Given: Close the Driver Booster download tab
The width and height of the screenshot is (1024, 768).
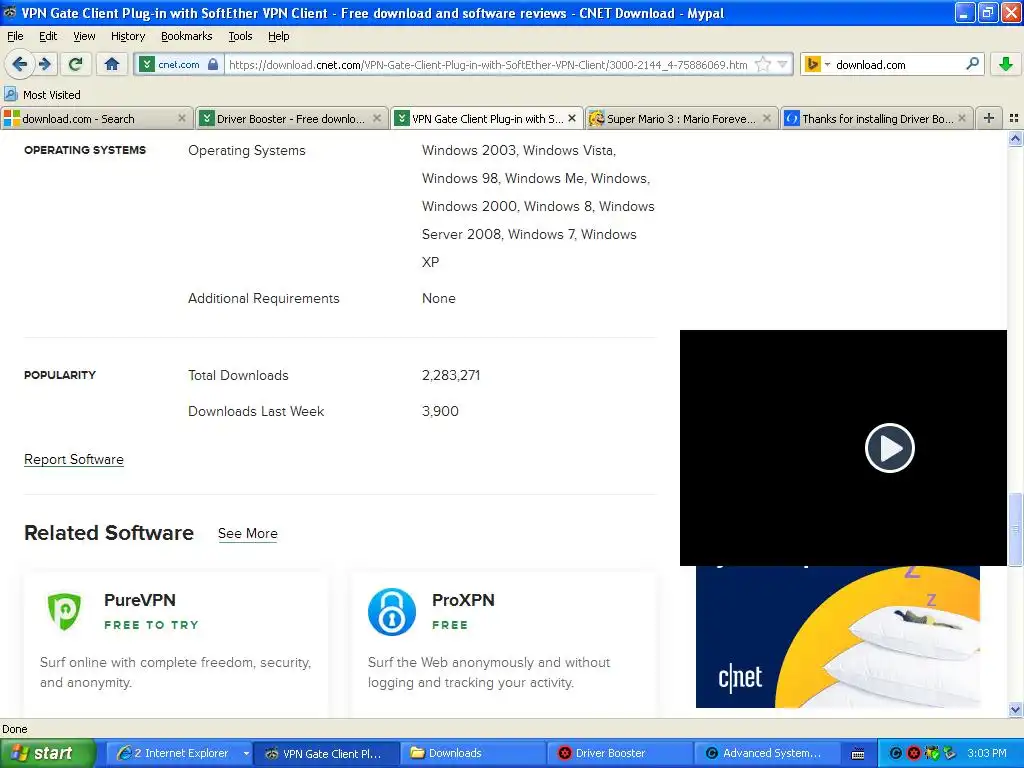Looking at the screenshot, I should click(x=377, y=118).
